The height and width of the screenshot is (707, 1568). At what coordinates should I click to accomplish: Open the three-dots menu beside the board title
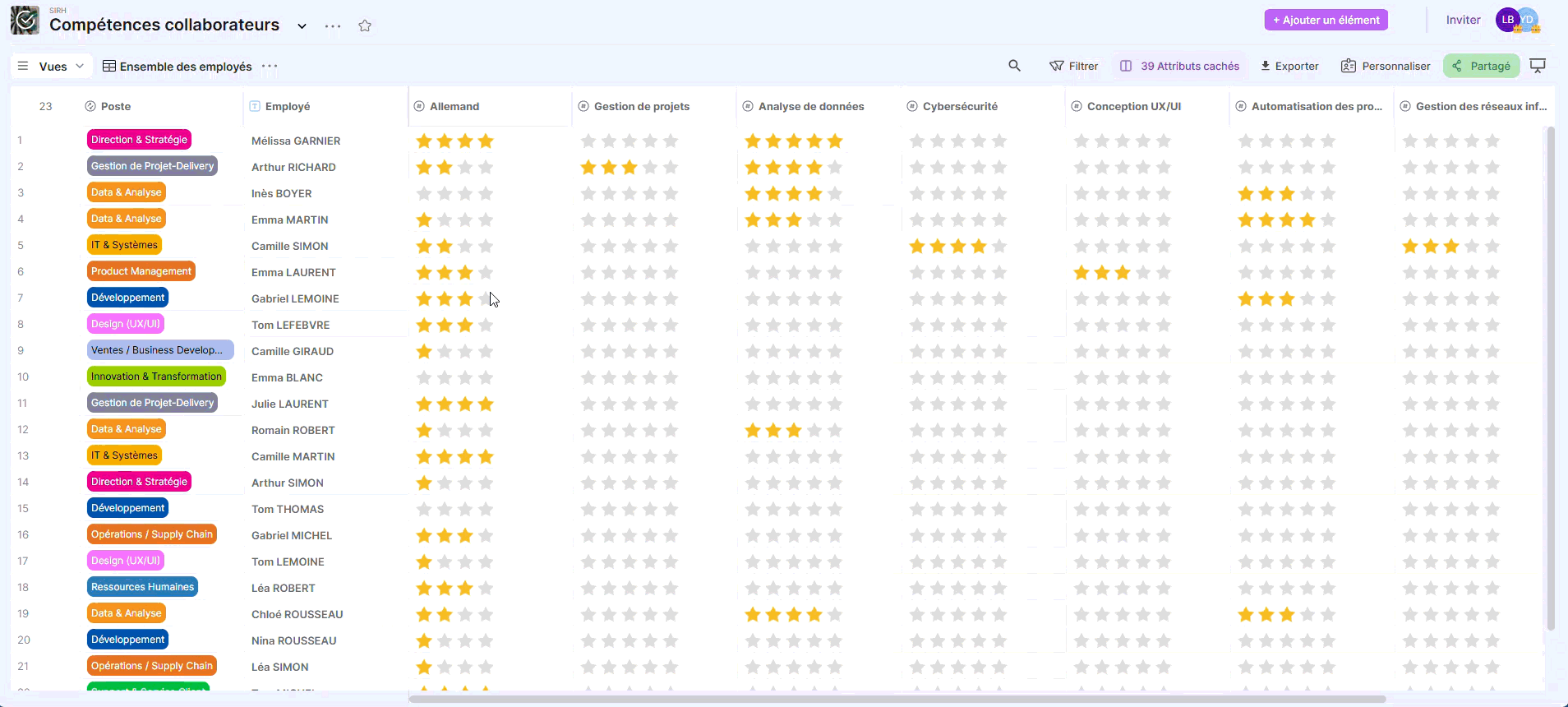[x=332, y=25]
